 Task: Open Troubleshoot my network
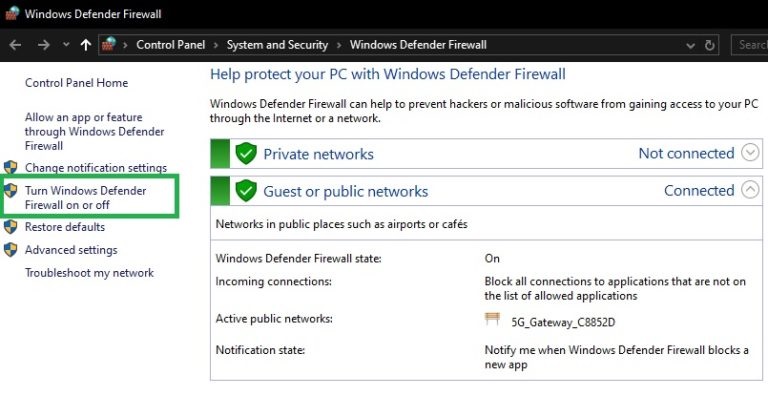point(89,273)
